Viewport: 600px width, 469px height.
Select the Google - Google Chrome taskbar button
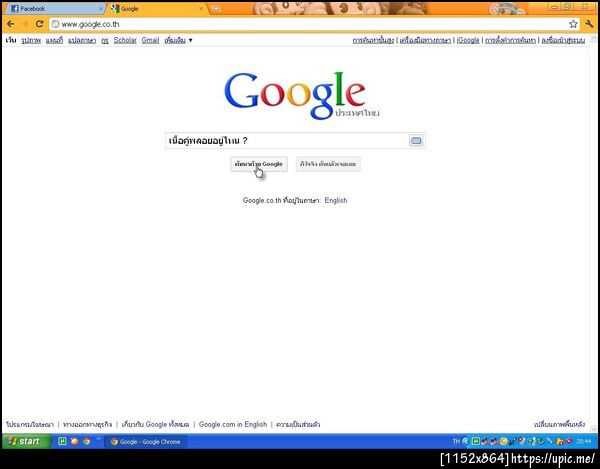click(145, 441)
